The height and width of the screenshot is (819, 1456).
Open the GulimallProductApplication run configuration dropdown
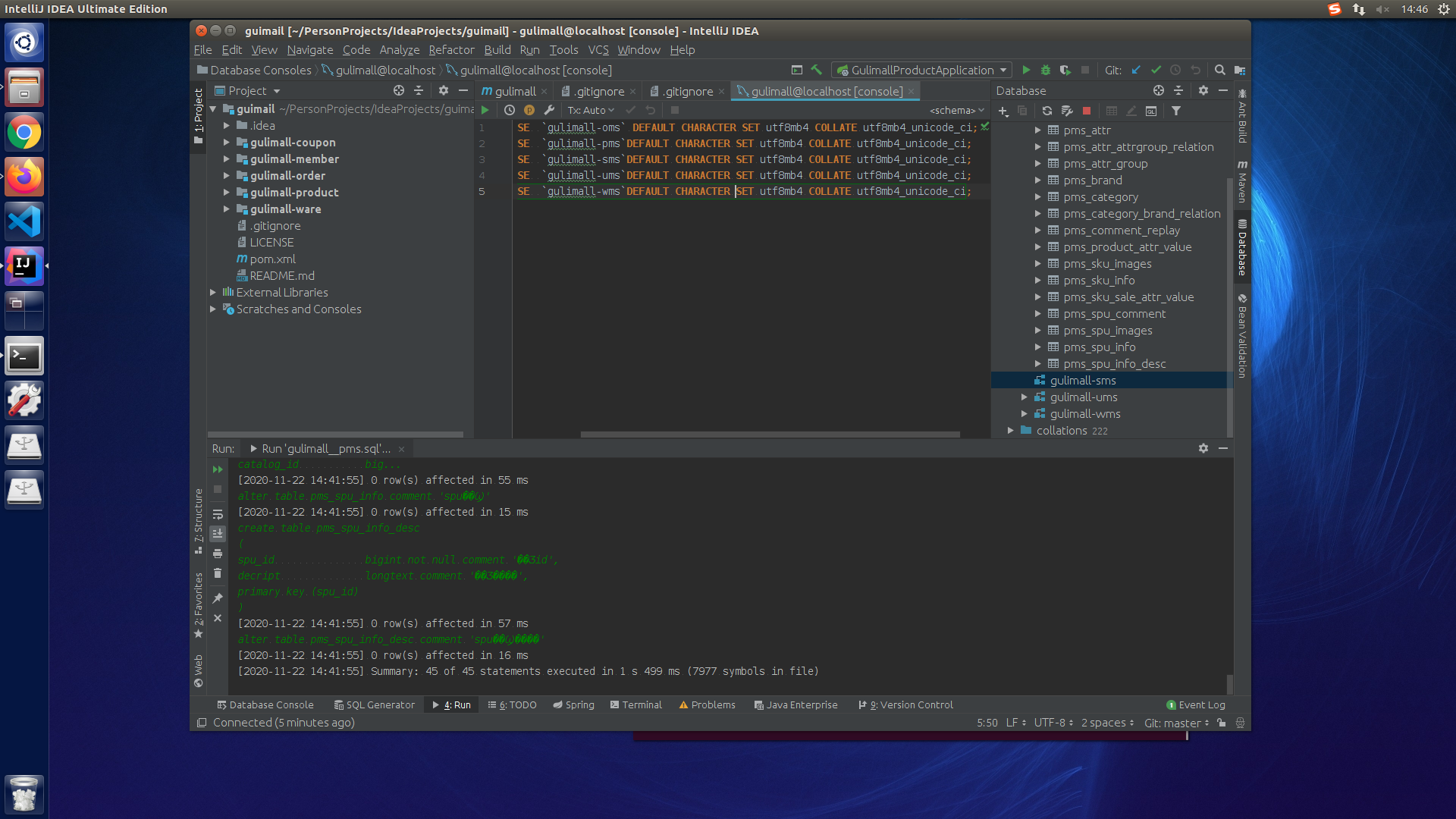coord(923,71)
